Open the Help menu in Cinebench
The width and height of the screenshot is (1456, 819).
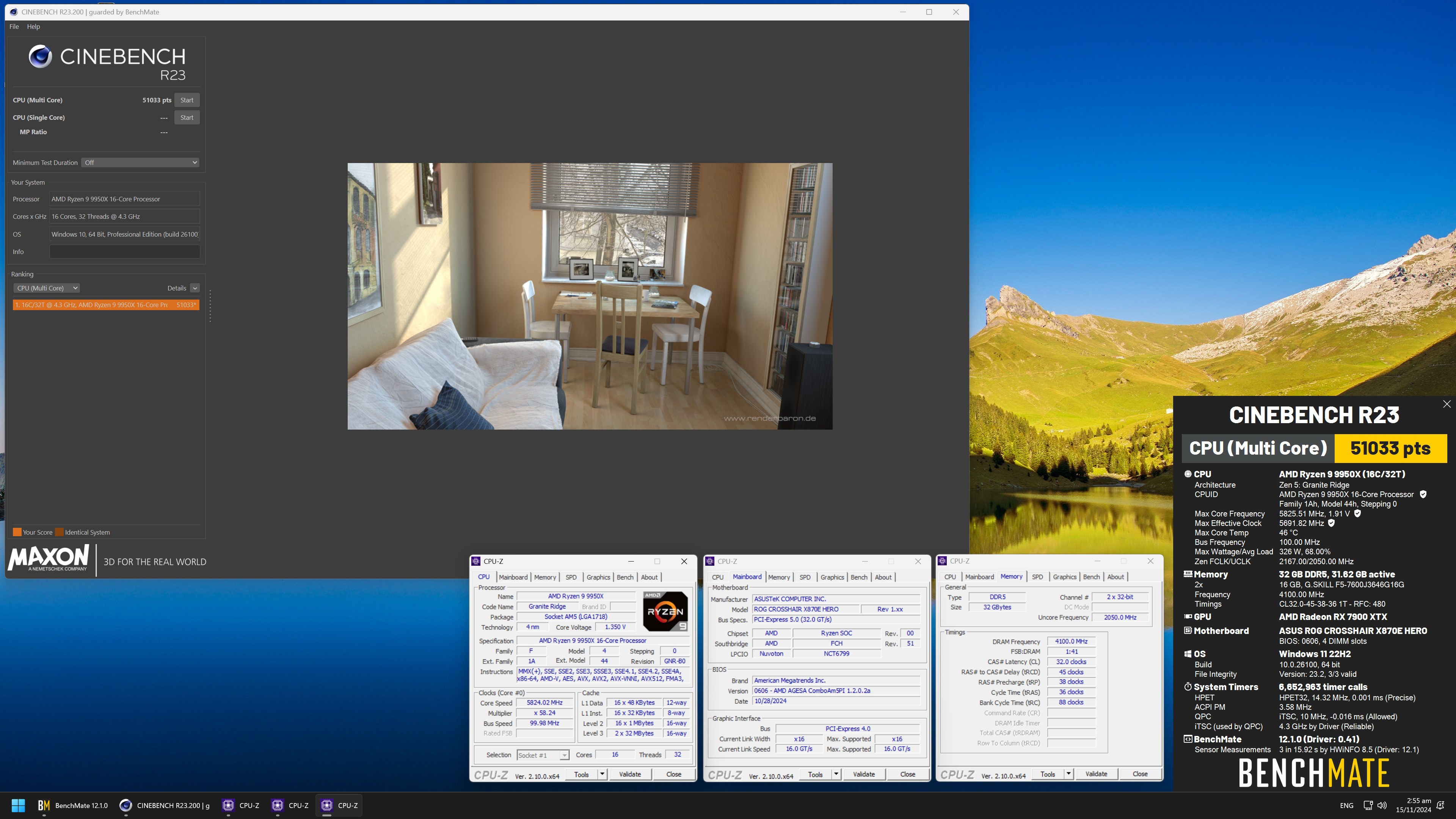click(33, 27)
